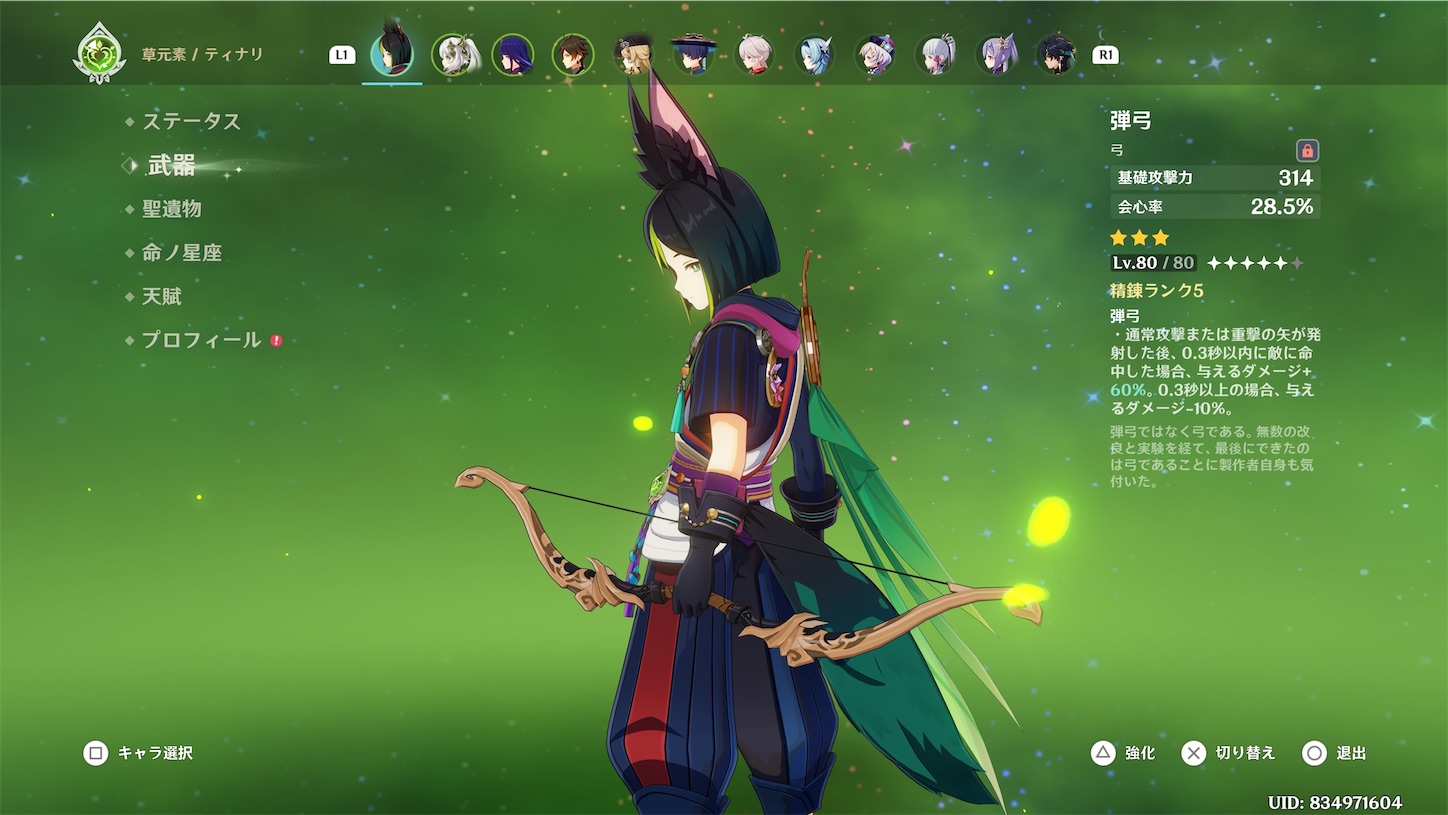Switch to Ayaka's silver ponytail portrait
1448x815 pixels.
(x=936, y=54)
